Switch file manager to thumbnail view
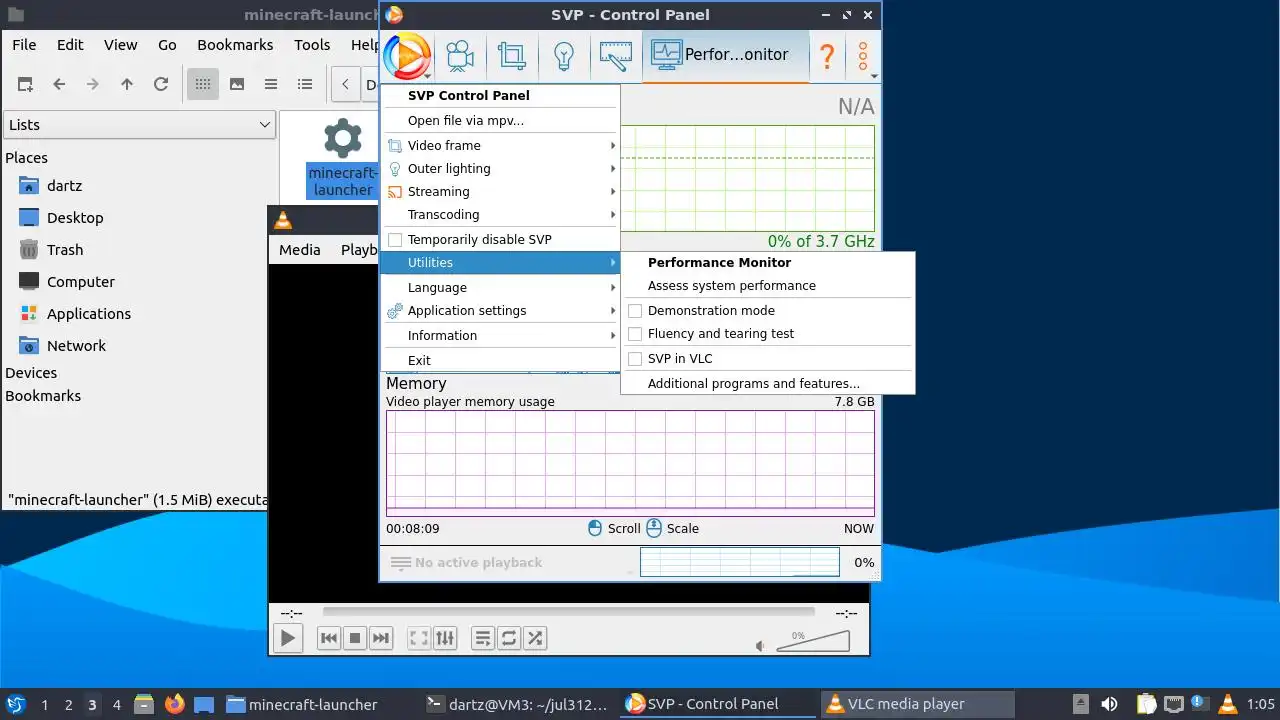Screen dimensions: 1280x720 point(237,84)
